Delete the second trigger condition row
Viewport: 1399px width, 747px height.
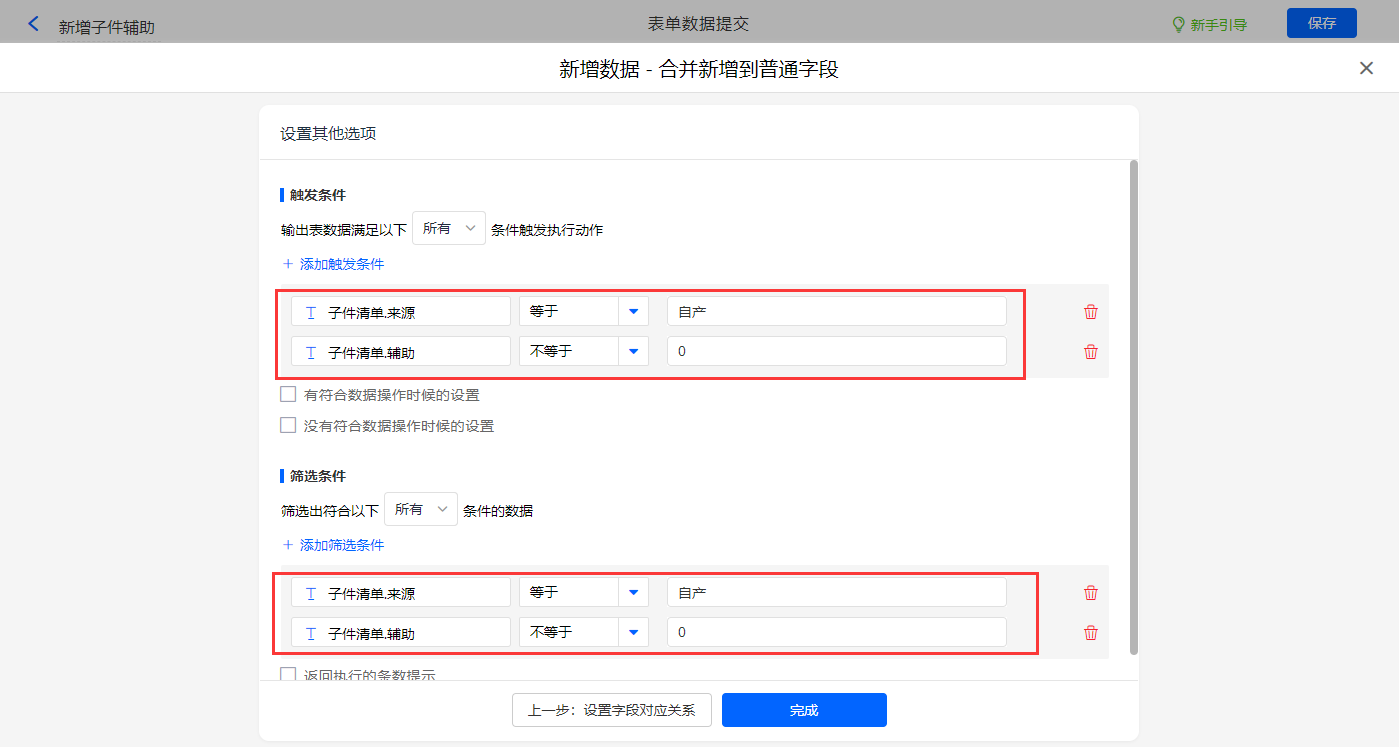point(1090,352)
